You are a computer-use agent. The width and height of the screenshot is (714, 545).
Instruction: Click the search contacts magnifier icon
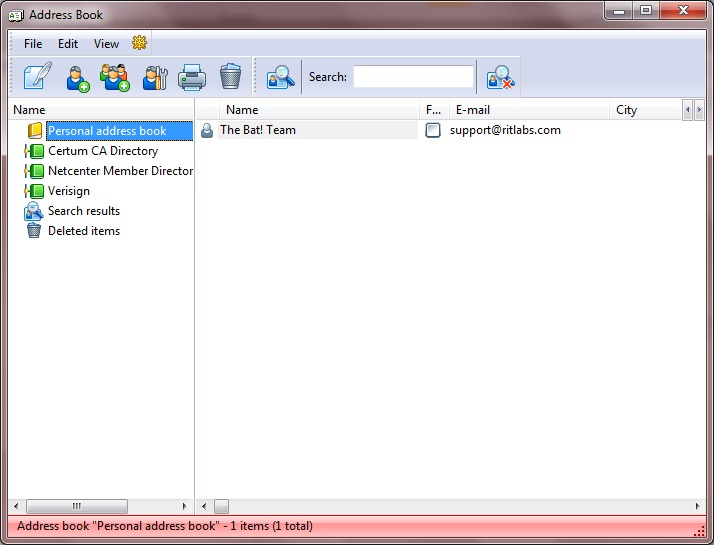[280, 77]
